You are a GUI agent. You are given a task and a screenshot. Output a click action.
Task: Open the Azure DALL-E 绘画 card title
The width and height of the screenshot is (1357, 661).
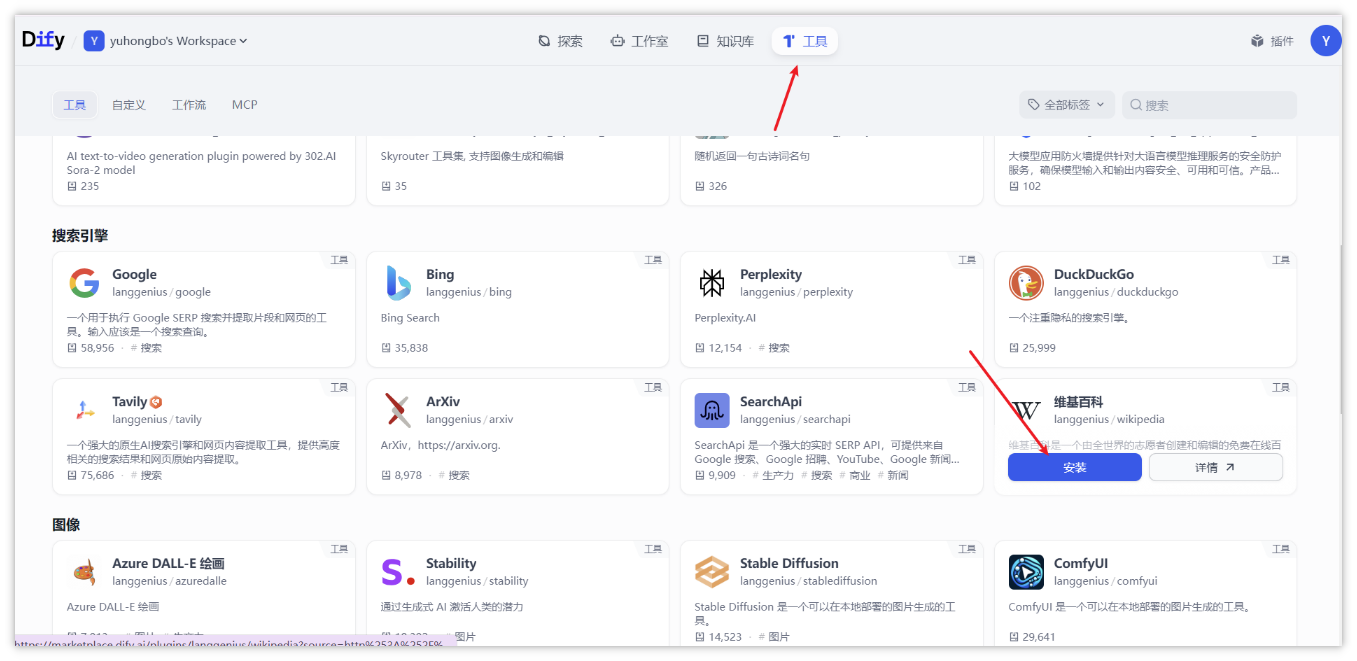click(x=168, y=563)
